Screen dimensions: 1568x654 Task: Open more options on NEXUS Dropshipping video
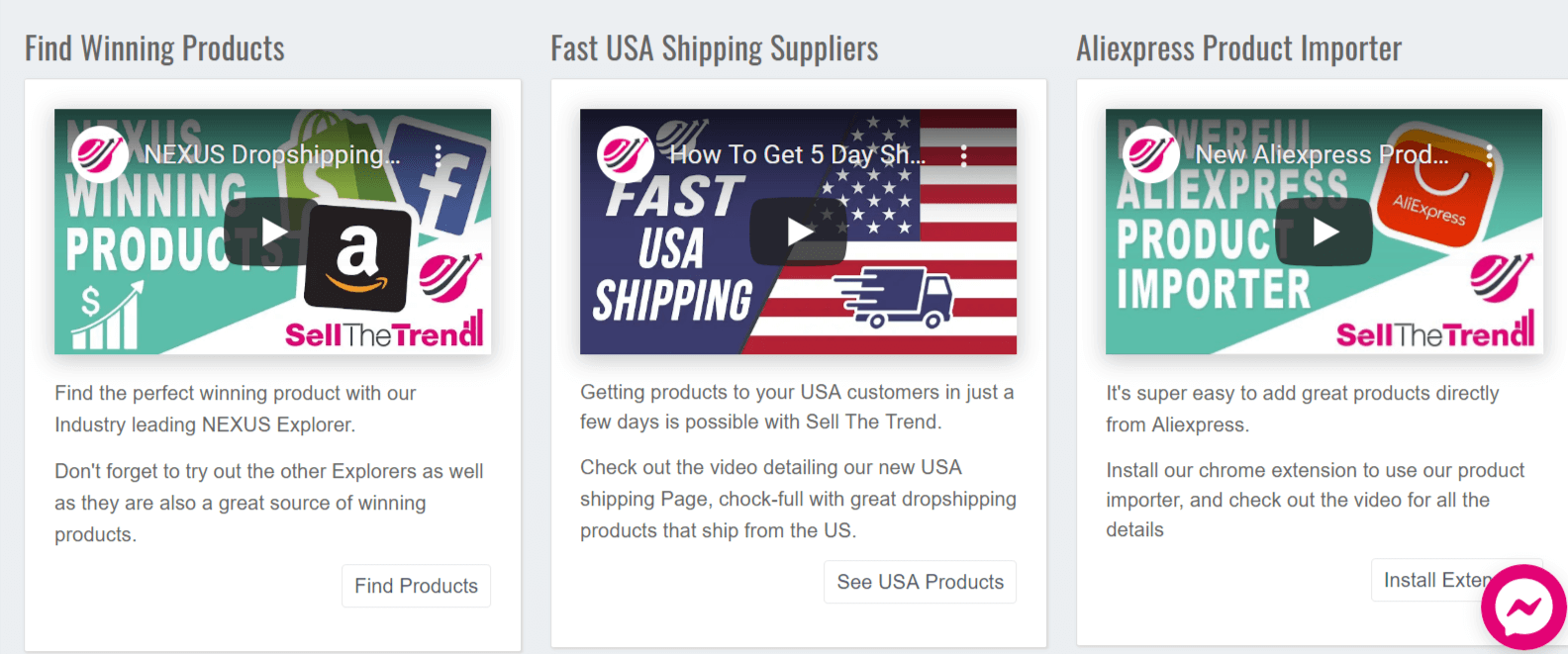click(x=438, y=155)
